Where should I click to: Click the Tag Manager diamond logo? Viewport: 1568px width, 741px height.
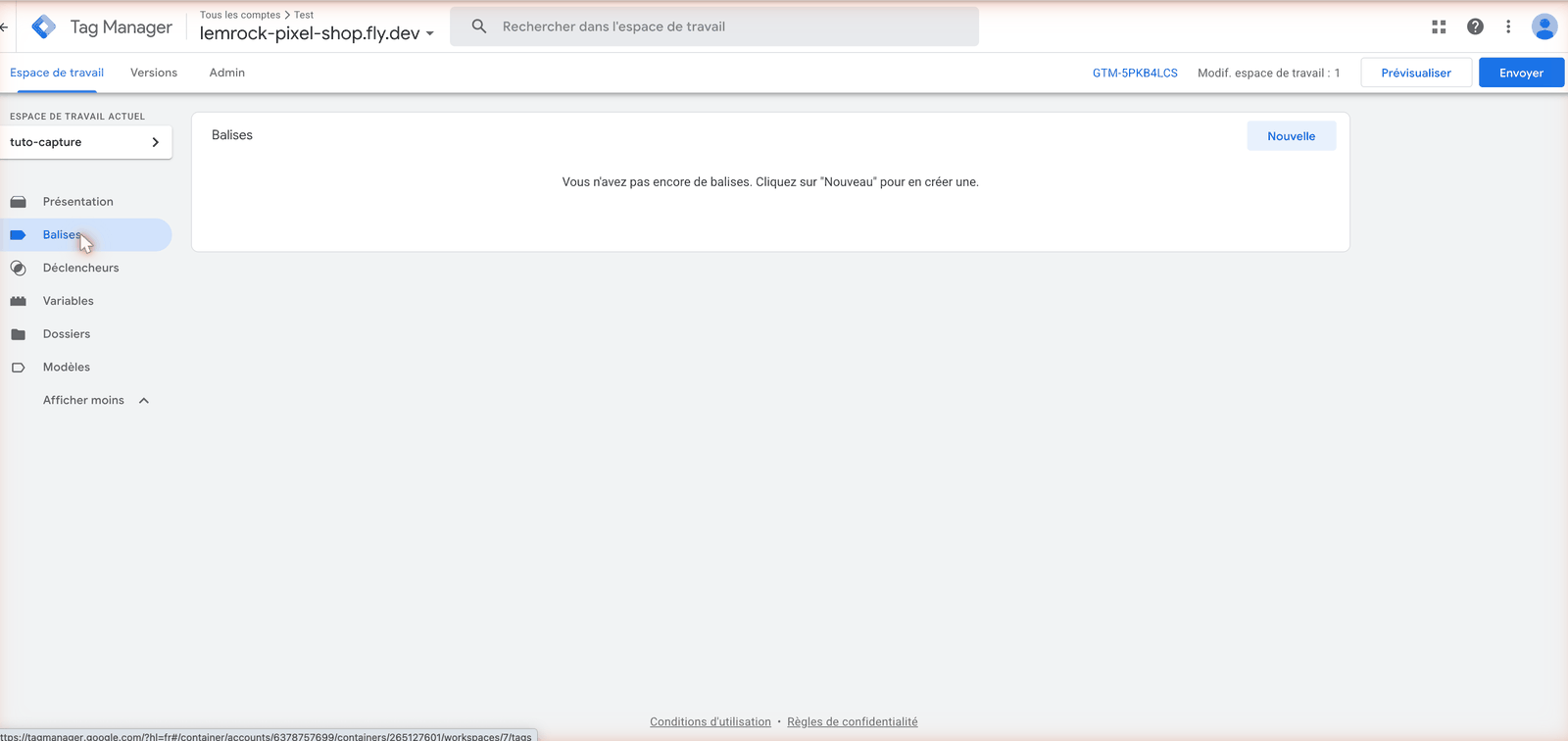click(44, 26)
